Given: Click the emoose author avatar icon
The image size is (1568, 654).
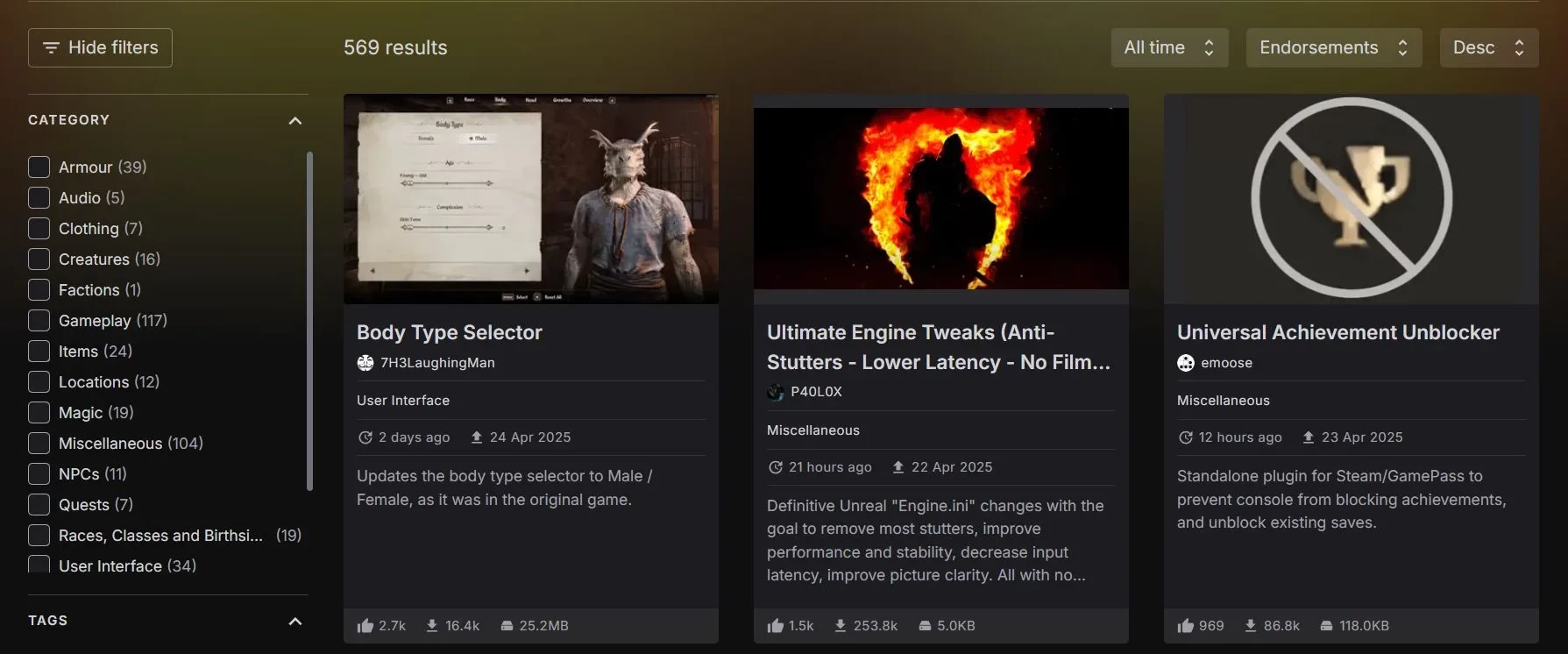Looking at the screenshot, I should pos(1186,363).
